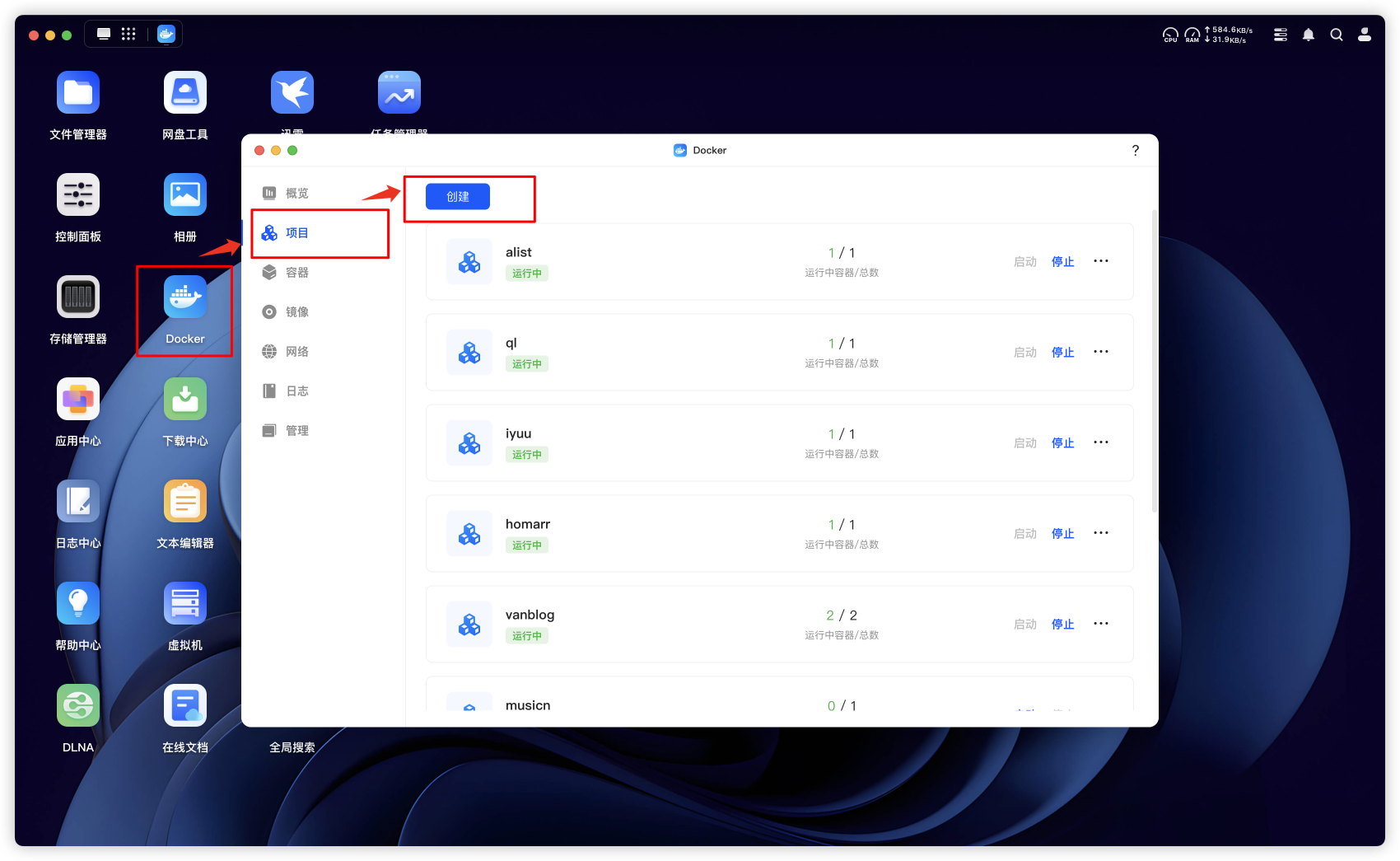Open Docker help question mark
1400x861 pixels.
[x=1136, y=150]
